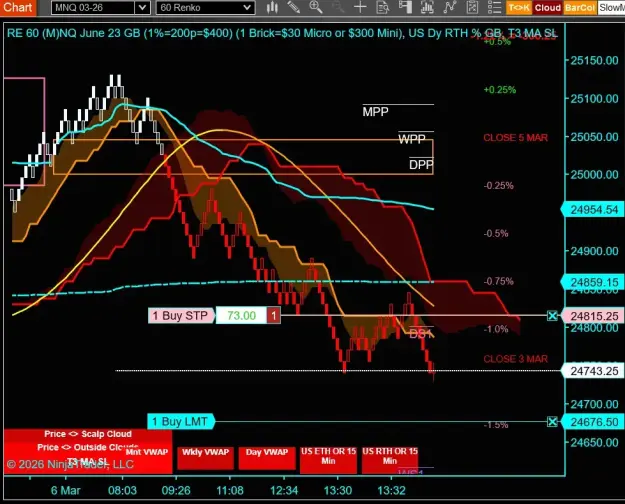
Task: Click the Mnt VWAP button
Action: [147, 452]
